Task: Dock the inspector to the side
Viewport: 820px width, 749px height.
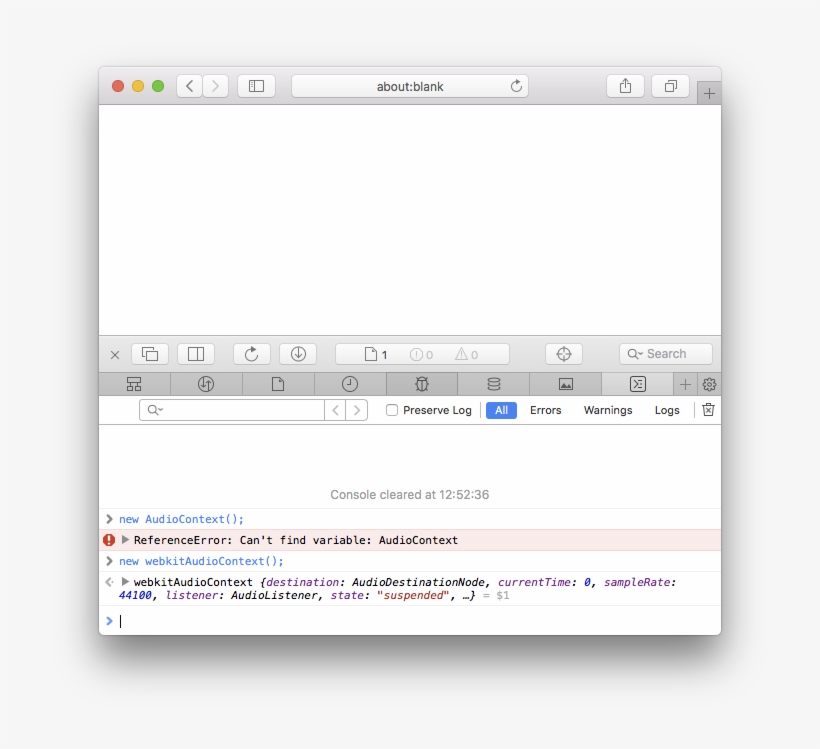Action: coord(196,354)
